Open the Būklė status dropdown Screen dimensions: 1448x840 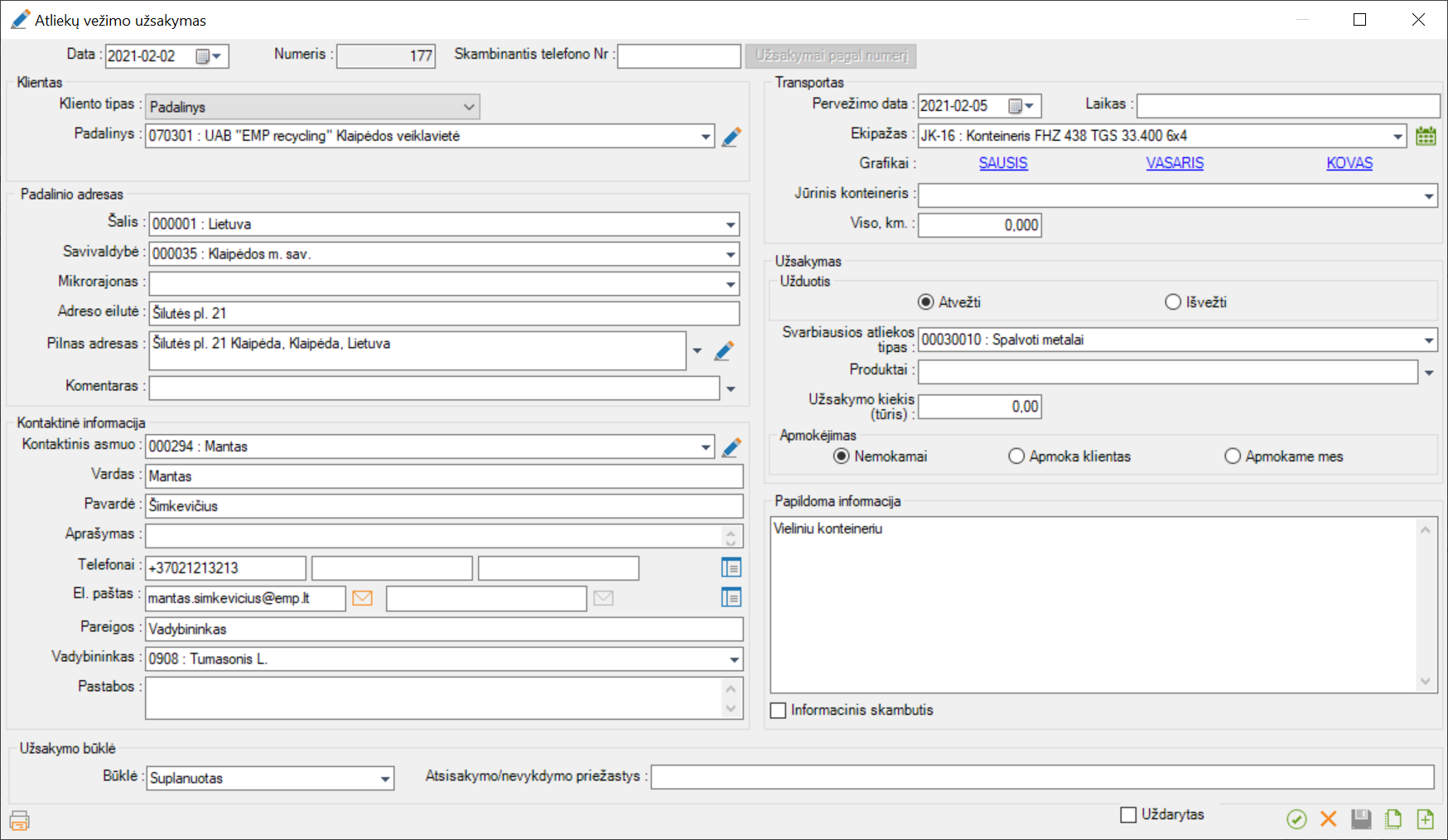[385, 779]
